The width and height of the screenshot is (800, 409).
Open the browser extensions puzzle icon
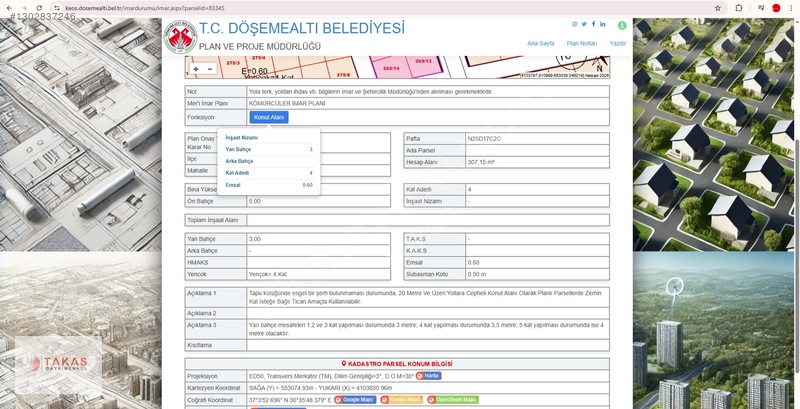(738, 8)
